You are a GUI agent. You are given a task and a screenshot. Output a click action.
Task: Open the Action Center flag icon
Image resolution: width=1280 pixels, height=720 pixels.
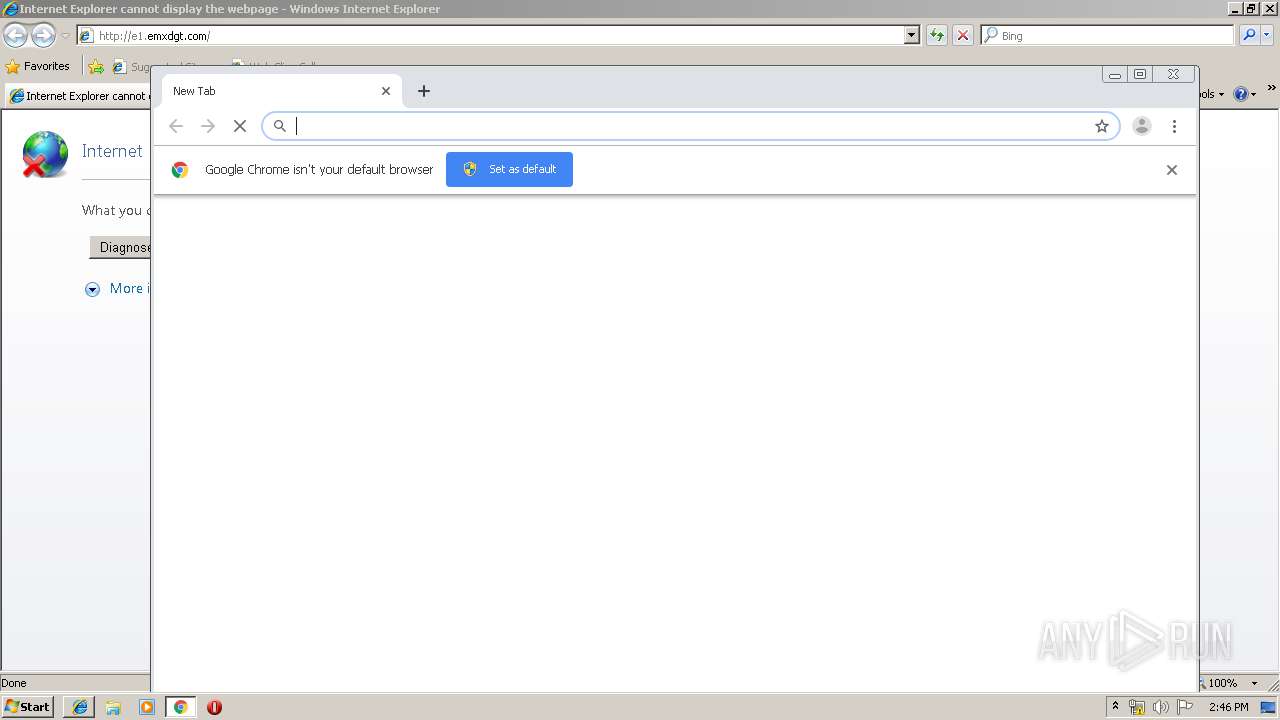1185,707
